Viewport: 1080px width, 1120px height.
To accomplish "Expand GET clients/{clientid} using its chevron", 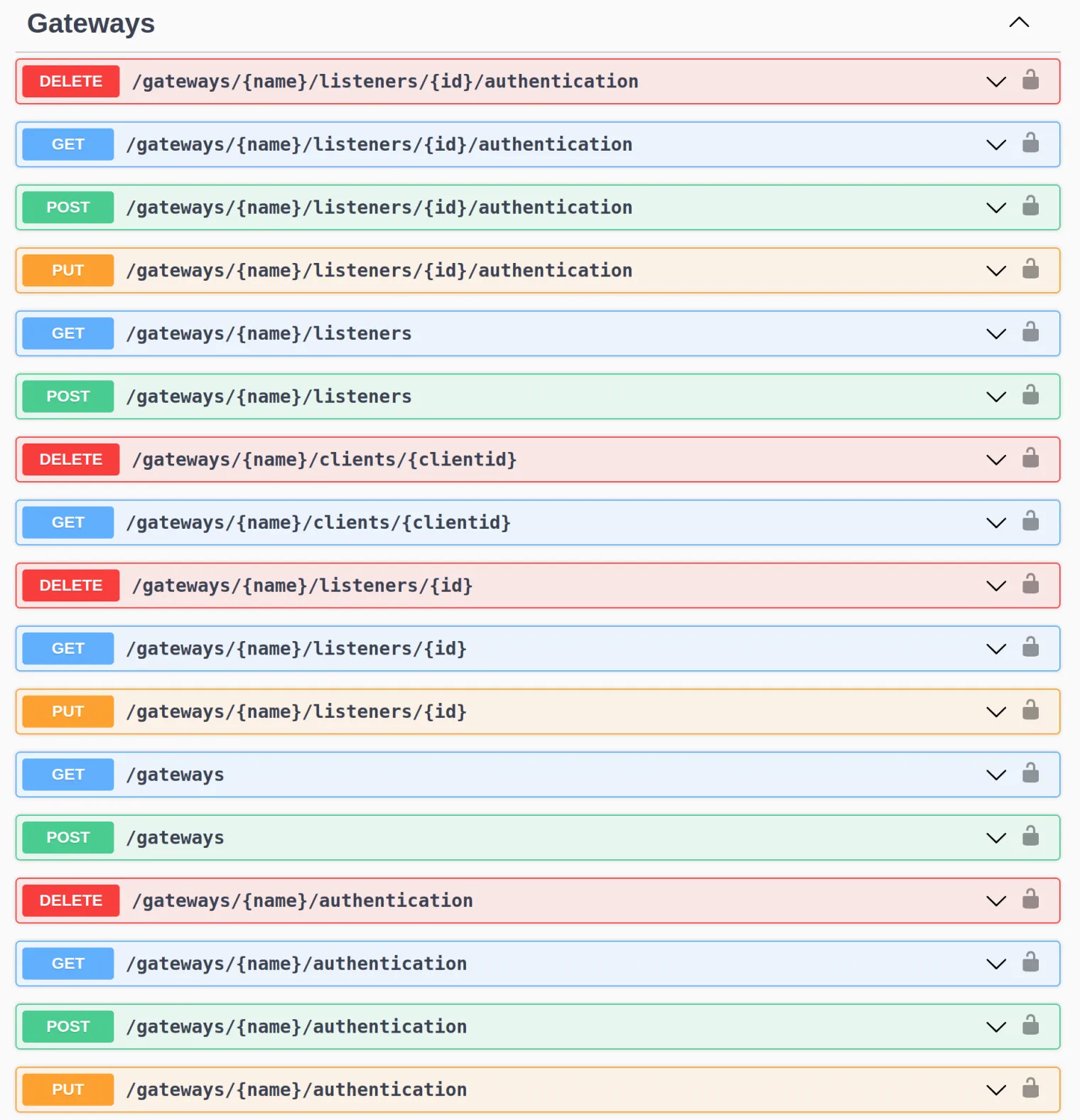I will coord(996,523).
